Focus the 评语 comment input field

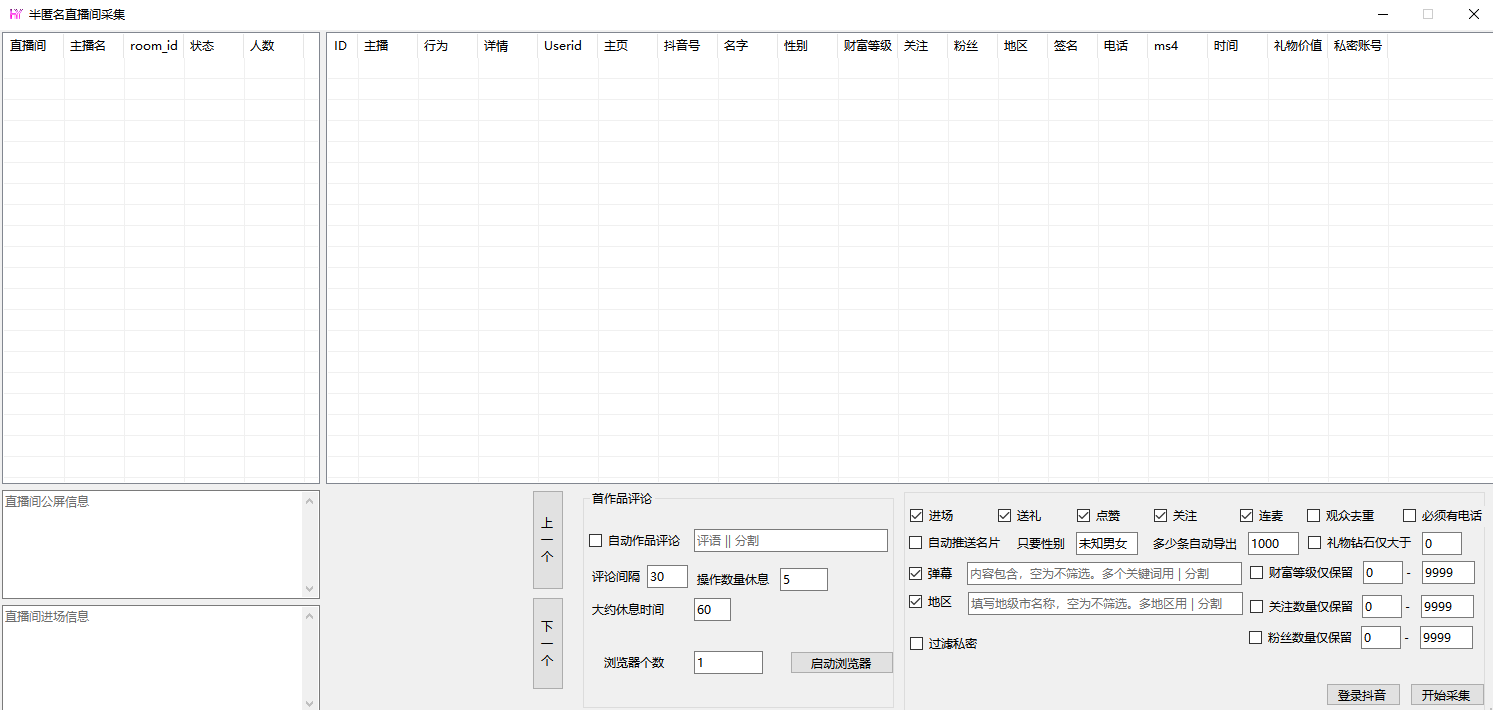(790, 541)
